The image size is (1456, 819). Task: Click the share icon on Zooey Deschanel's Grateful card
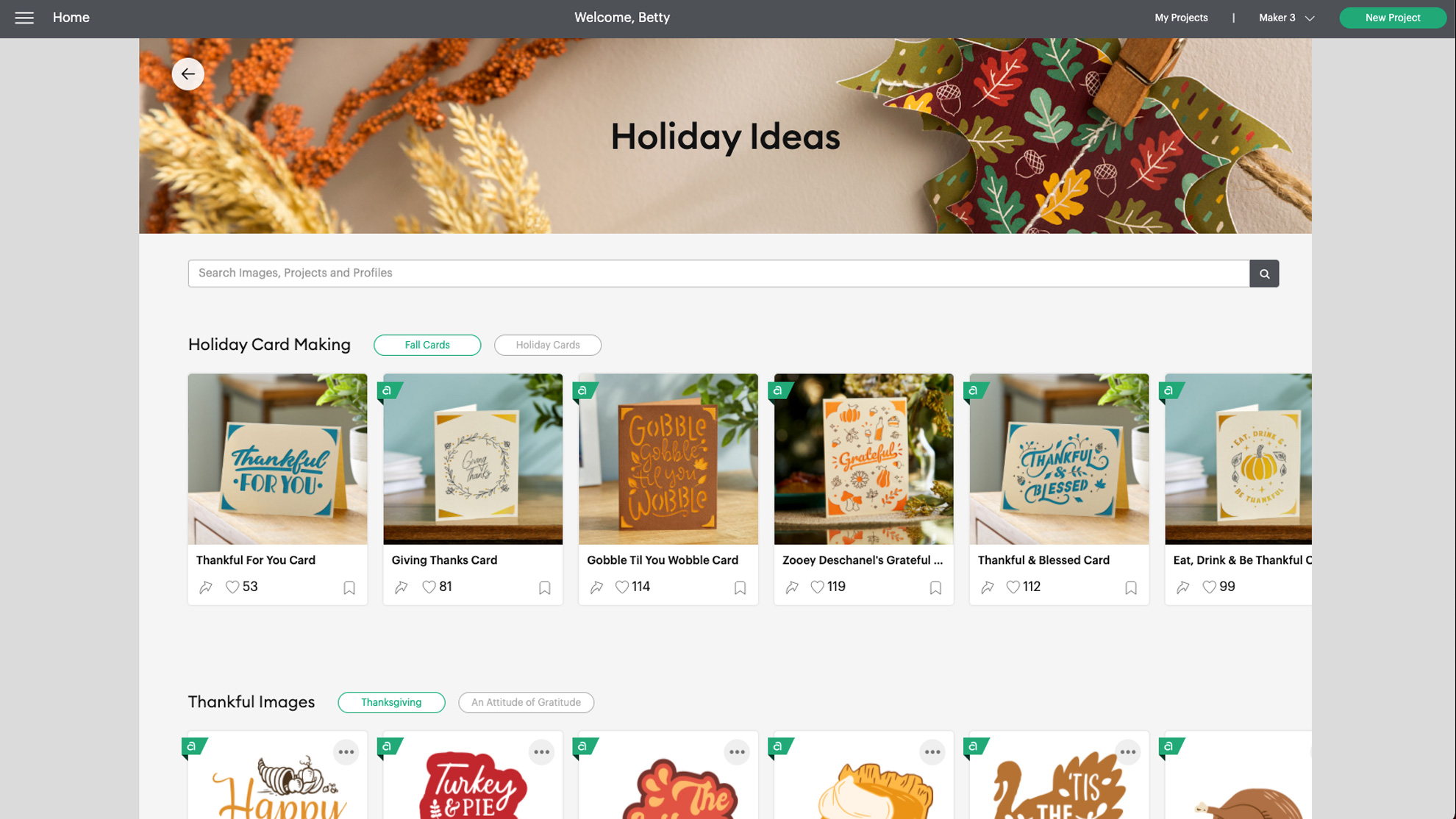click(x=793, y=586)
